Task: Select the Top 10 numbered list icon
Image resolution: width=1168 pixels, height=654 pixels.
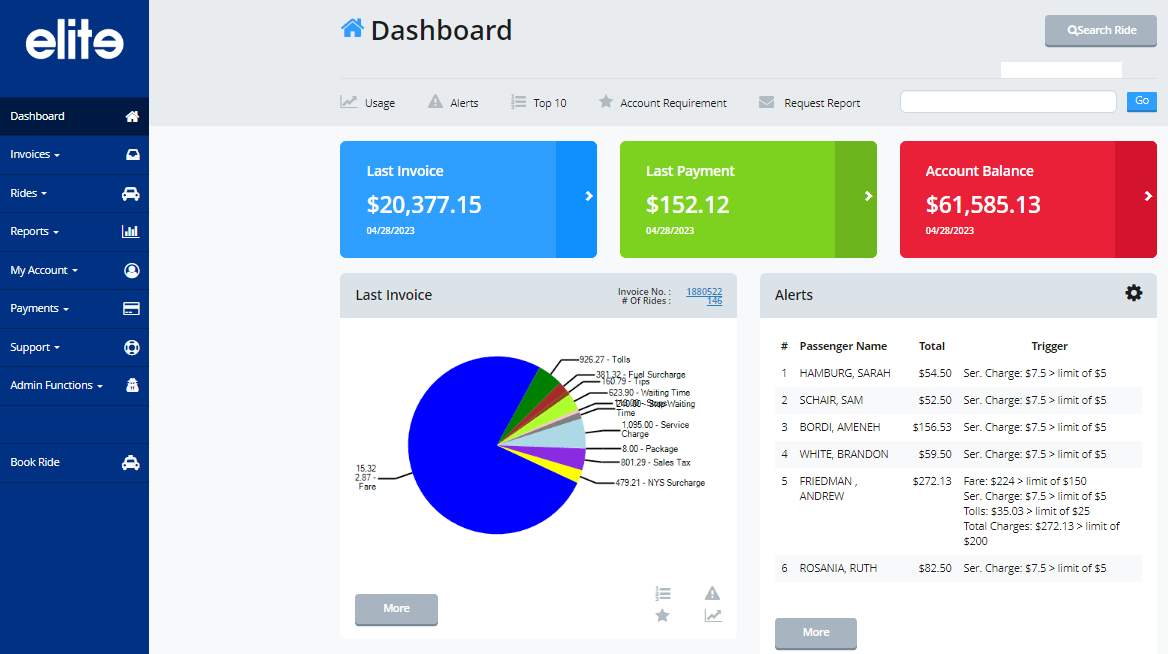Action: pyautogui.click(x=517, y=101)
